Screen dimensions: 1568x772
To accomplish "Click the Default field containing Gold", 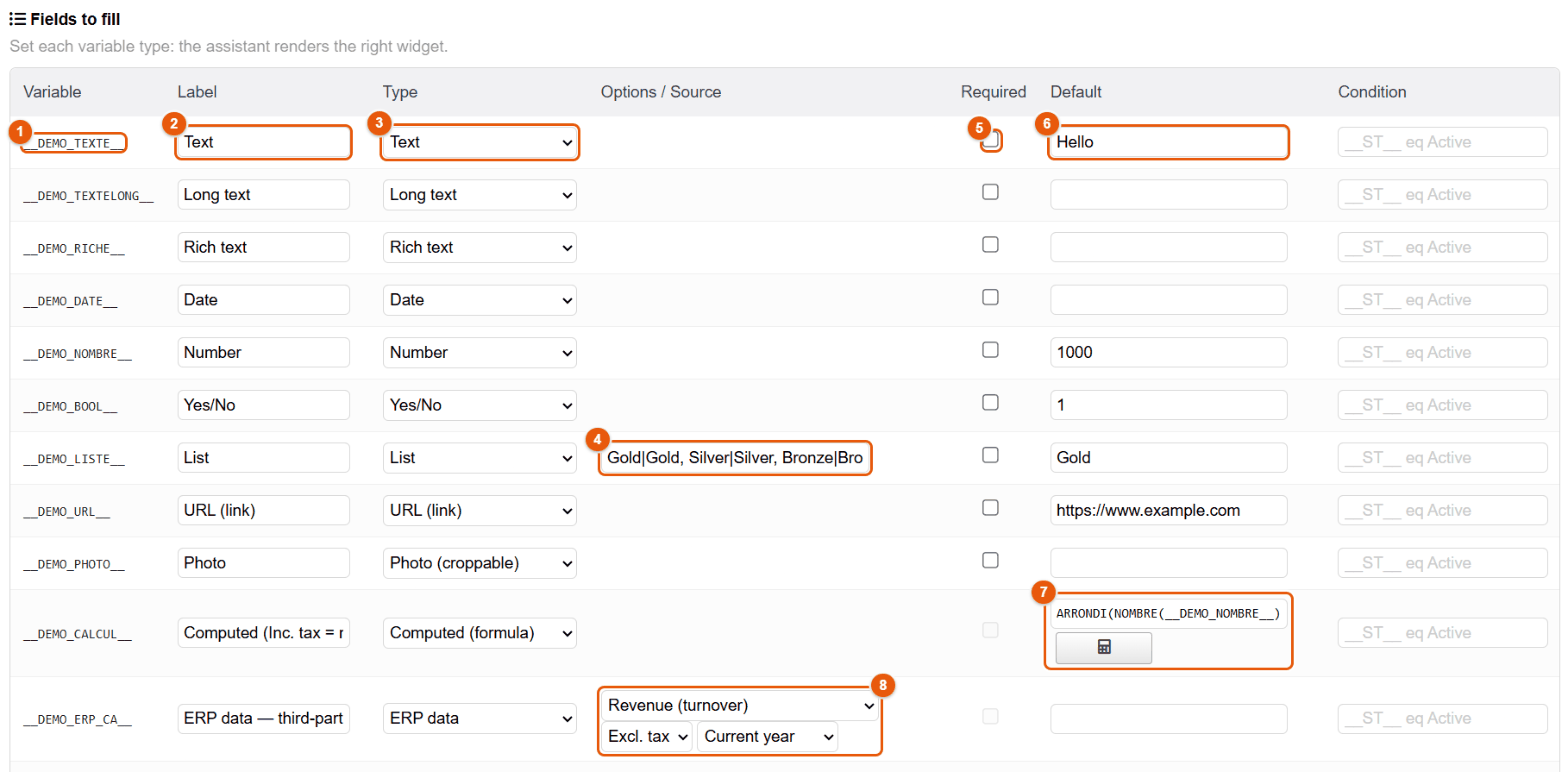I will 1168,457.
